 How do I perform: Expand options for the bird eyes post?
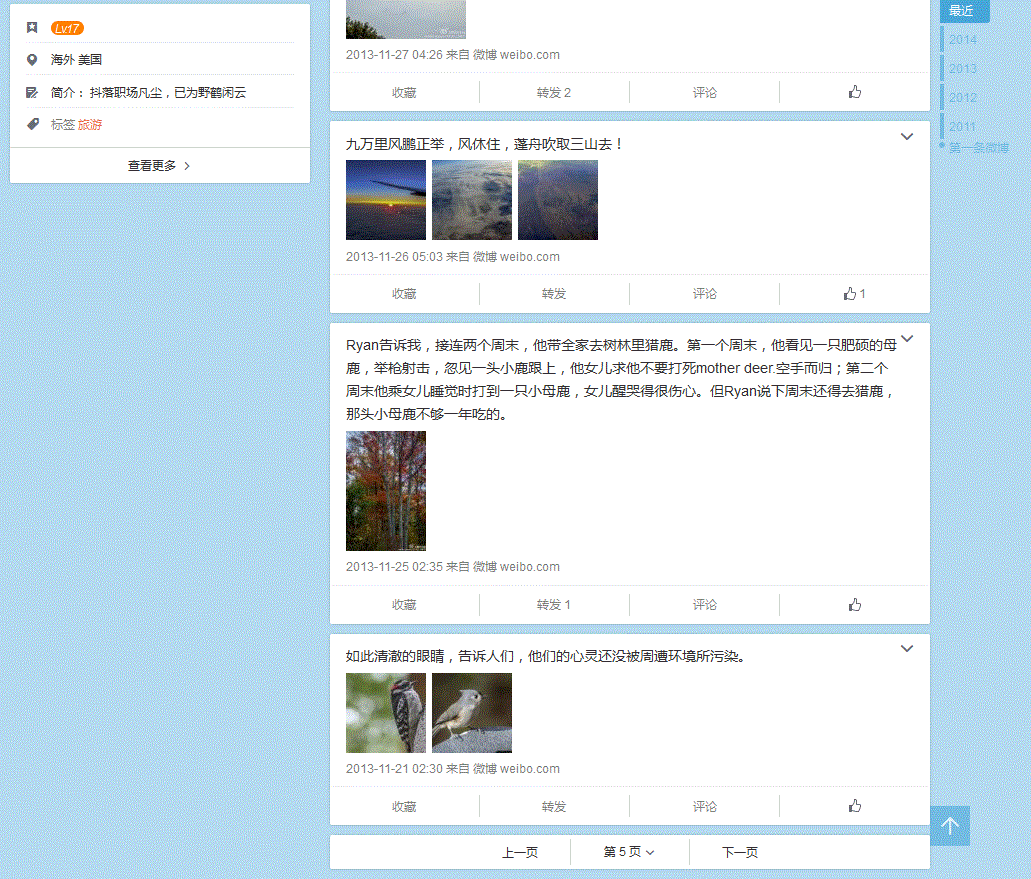coord(907,649)
